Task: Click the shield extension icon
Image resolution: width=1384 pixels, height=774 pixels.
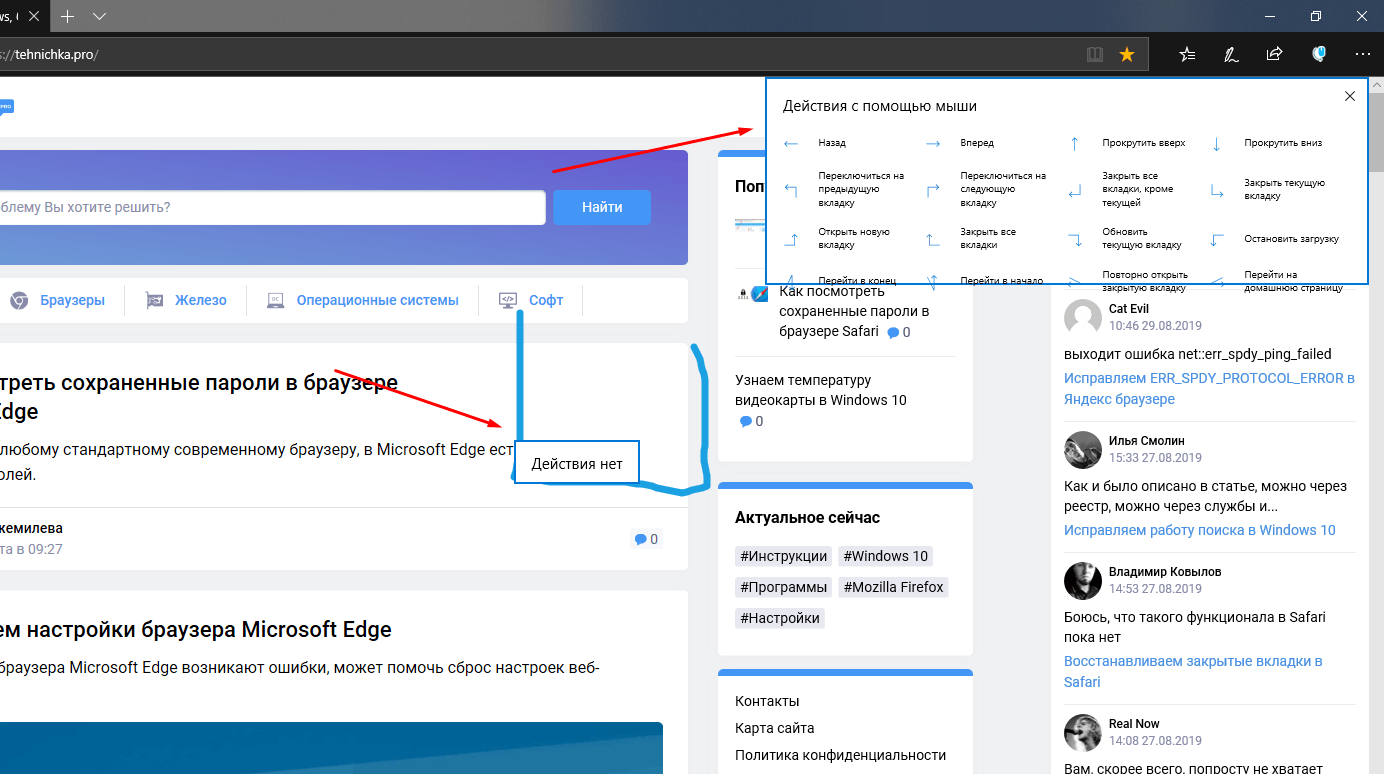Action: pos(1319,54)
